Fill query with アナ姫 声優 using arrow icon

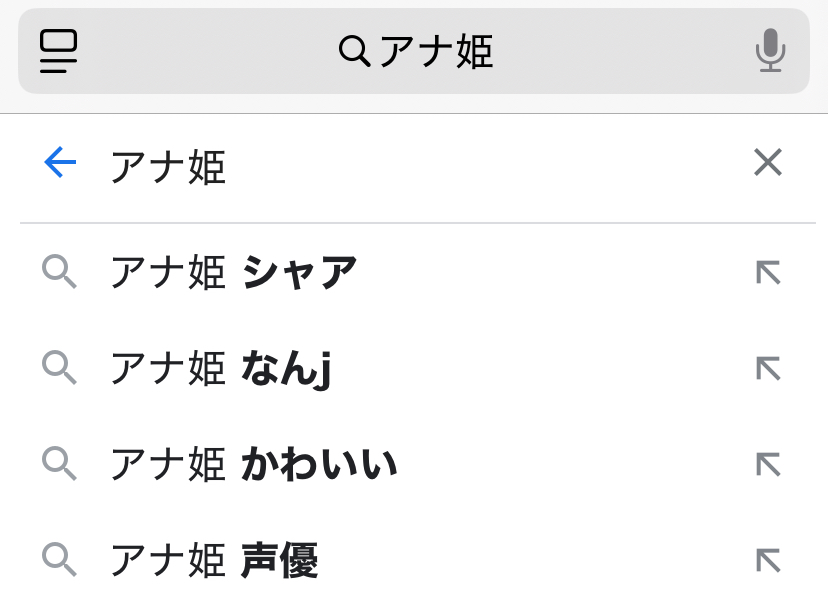[x=768, y=561]
